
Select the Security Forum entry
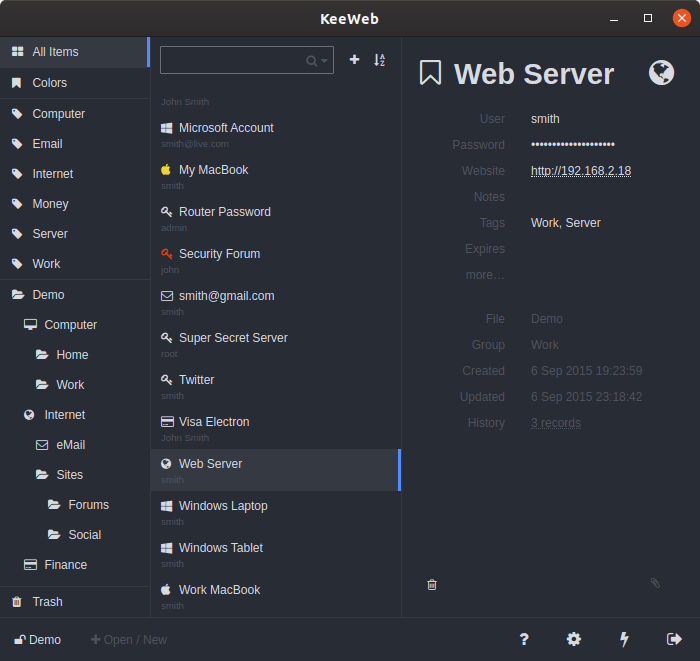(x=275, y=260)
